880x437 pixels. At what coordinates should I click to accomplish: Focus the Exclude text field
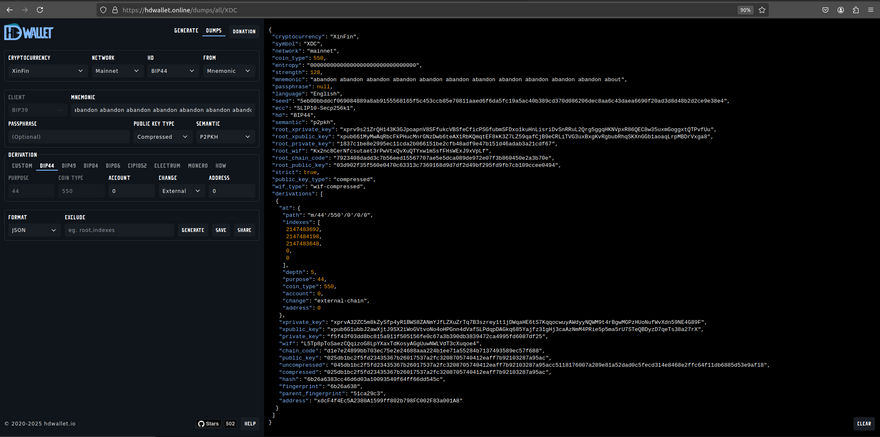coord(118,229)
